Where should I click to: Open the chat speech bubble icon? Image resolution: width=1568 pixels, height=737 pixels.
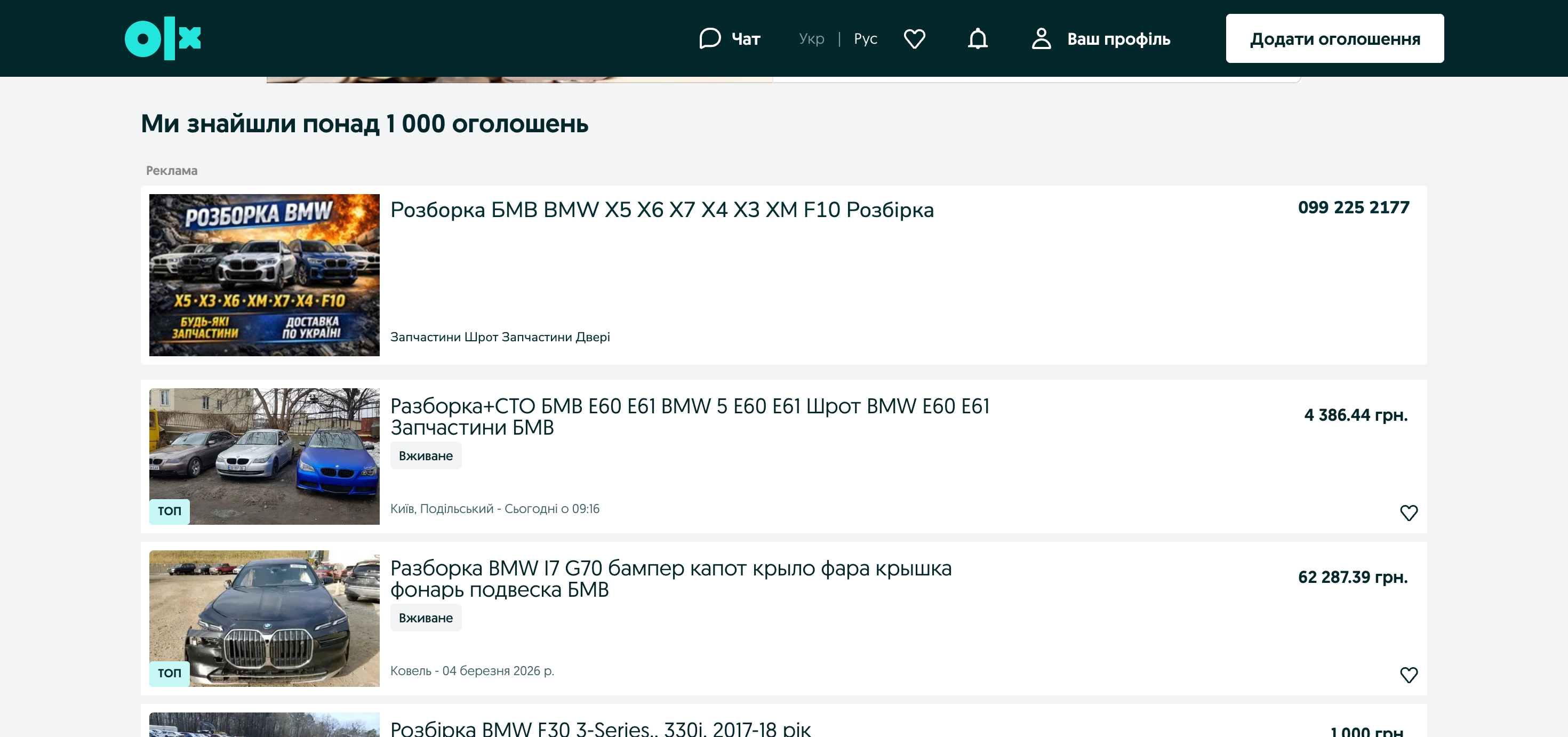point(710,38)
